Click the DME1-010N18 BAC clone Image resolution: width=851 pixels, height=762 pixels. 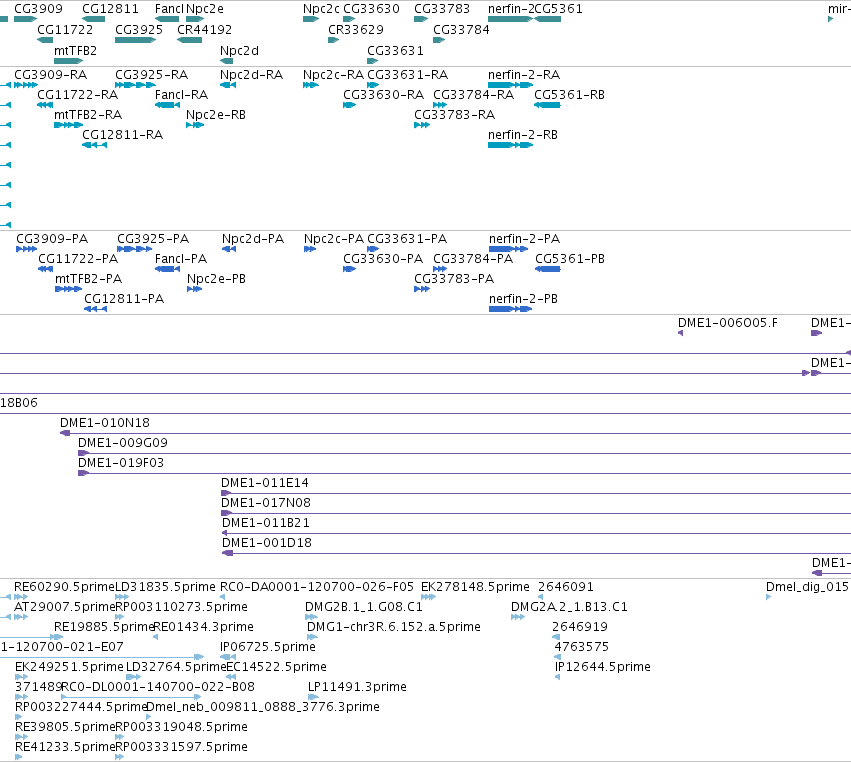455,433
